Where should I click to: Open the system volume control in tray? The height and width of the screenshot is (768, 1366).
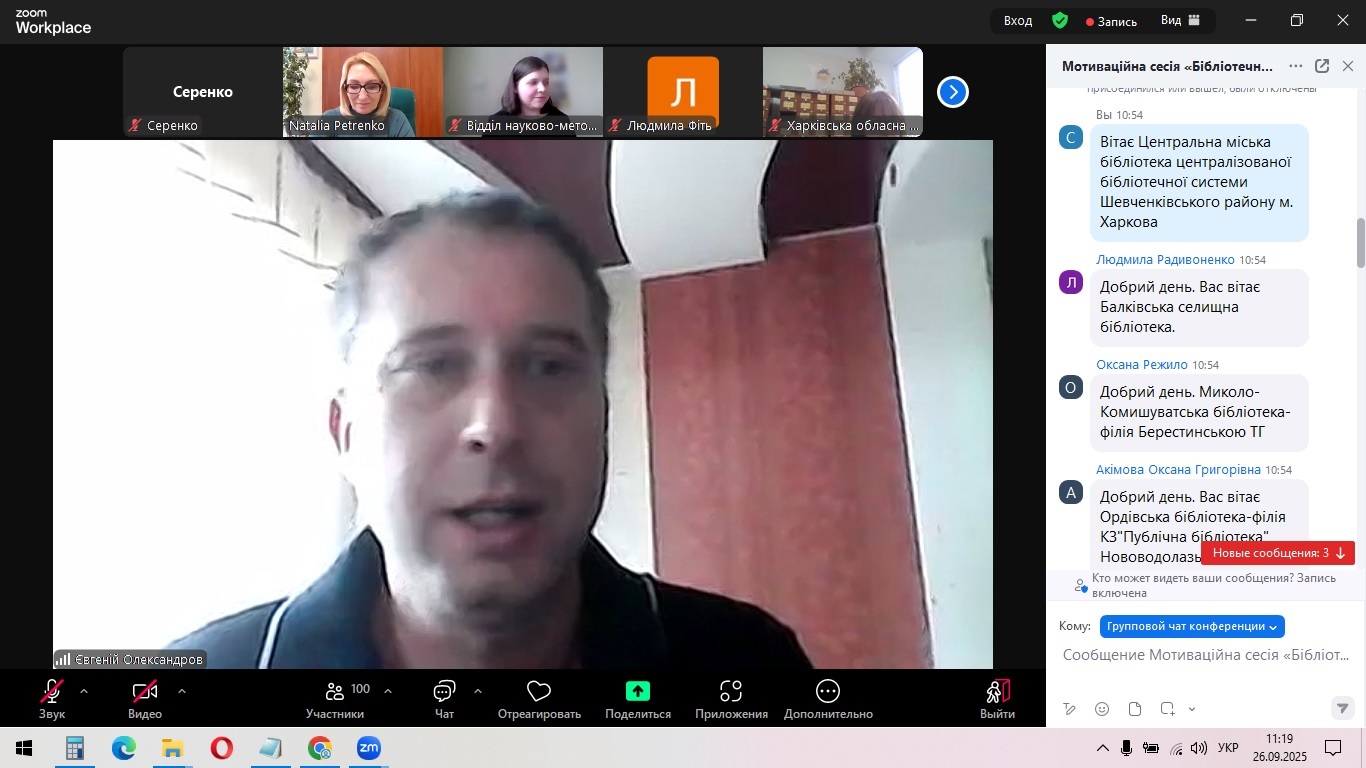pyautogui.click(x=1199, y=748)
